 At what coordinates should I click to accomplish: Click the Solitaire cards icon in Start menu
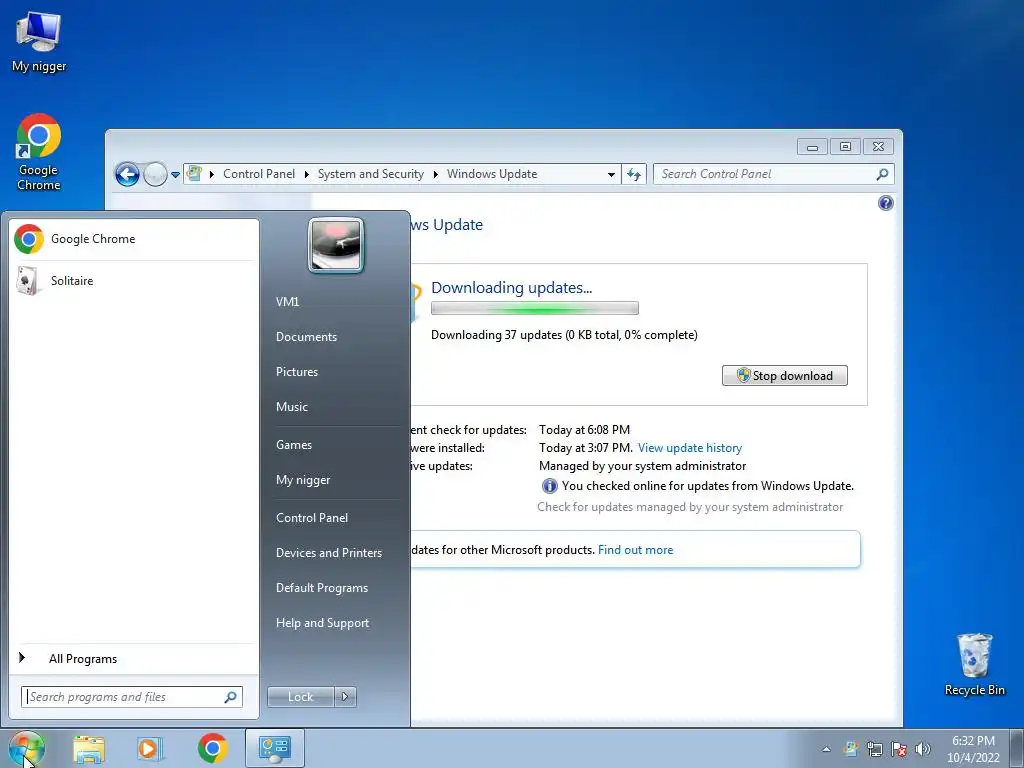coord(28,281)
